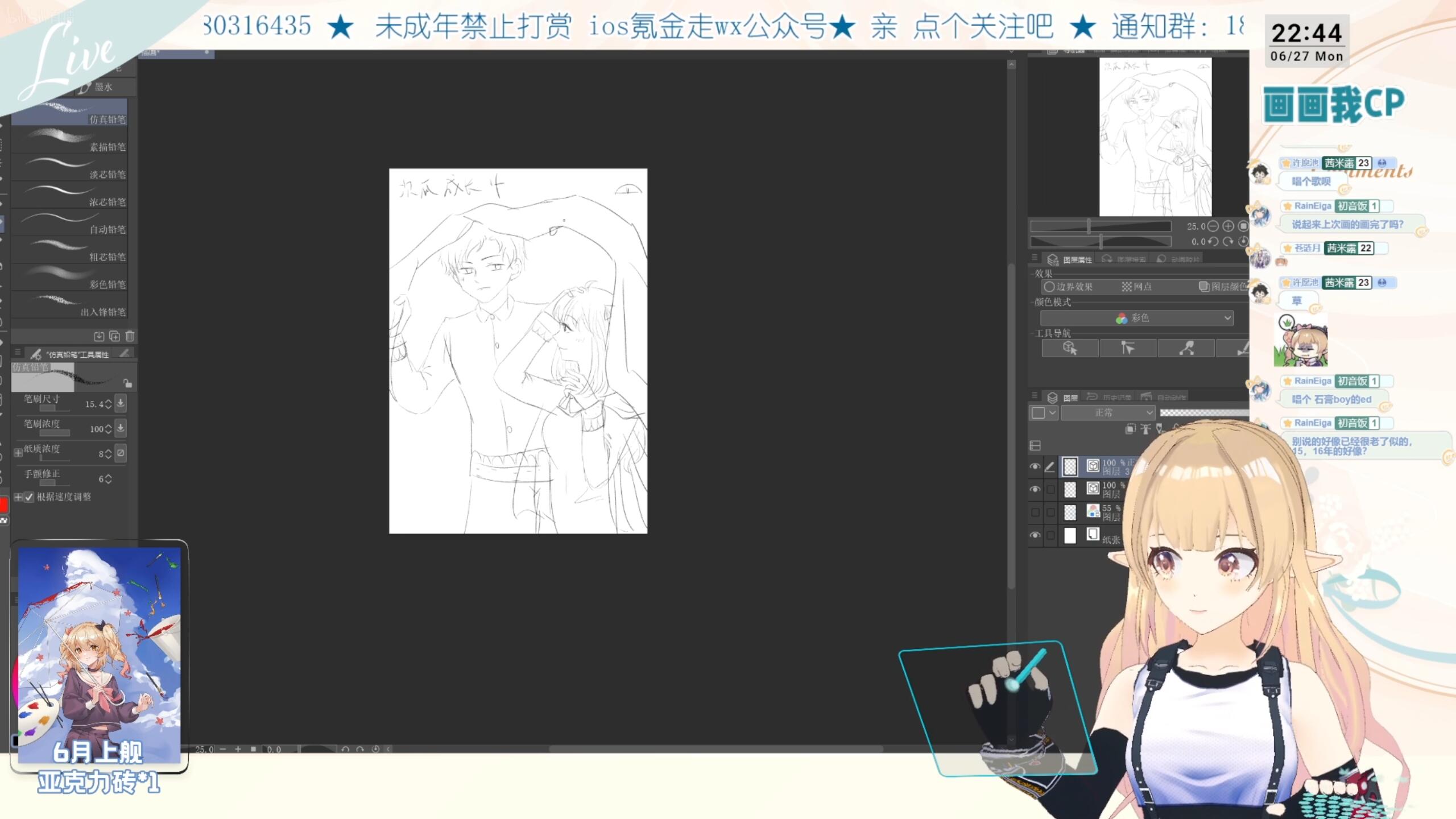Open the 正常 blend mode dropdown

[1108, 413]
